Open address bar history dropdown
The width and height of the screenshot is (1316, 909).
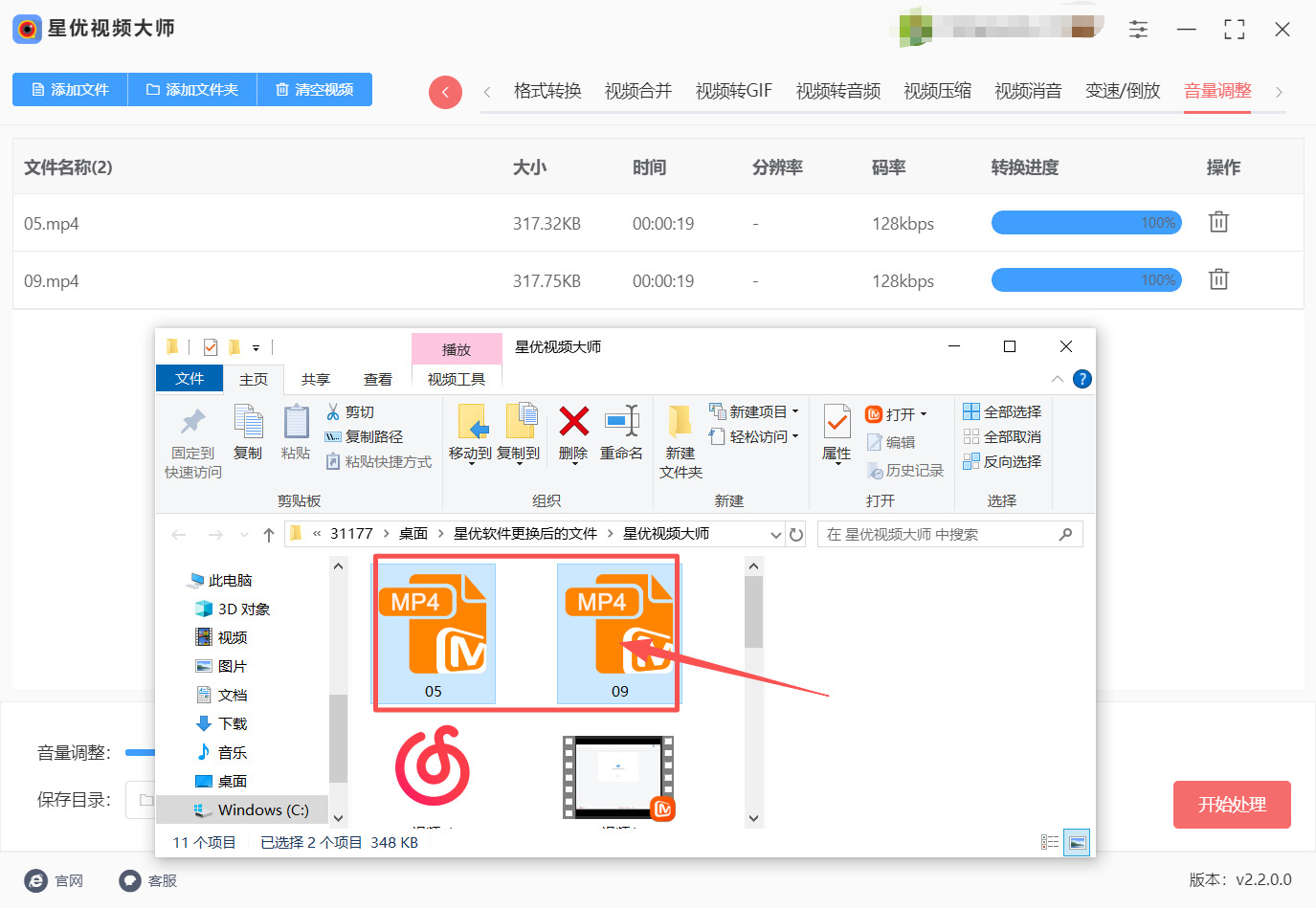[775, 535]
